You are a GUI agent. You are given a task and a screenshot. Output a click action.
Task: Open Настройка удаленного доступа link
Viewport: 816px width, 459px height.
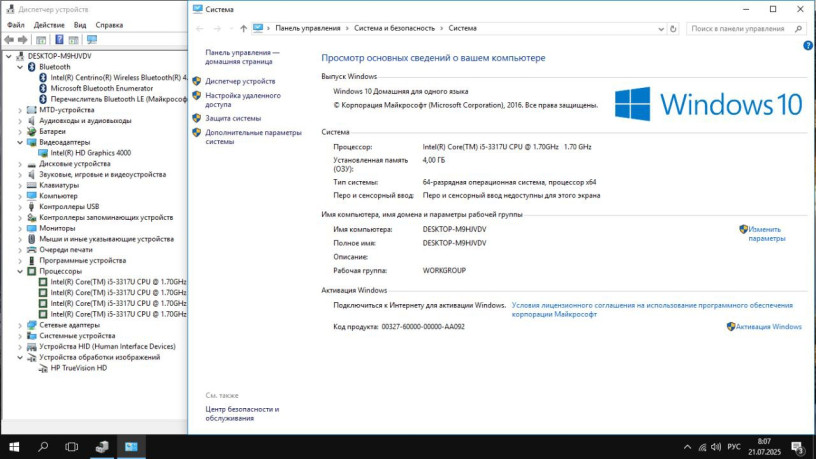pos(243,100)
